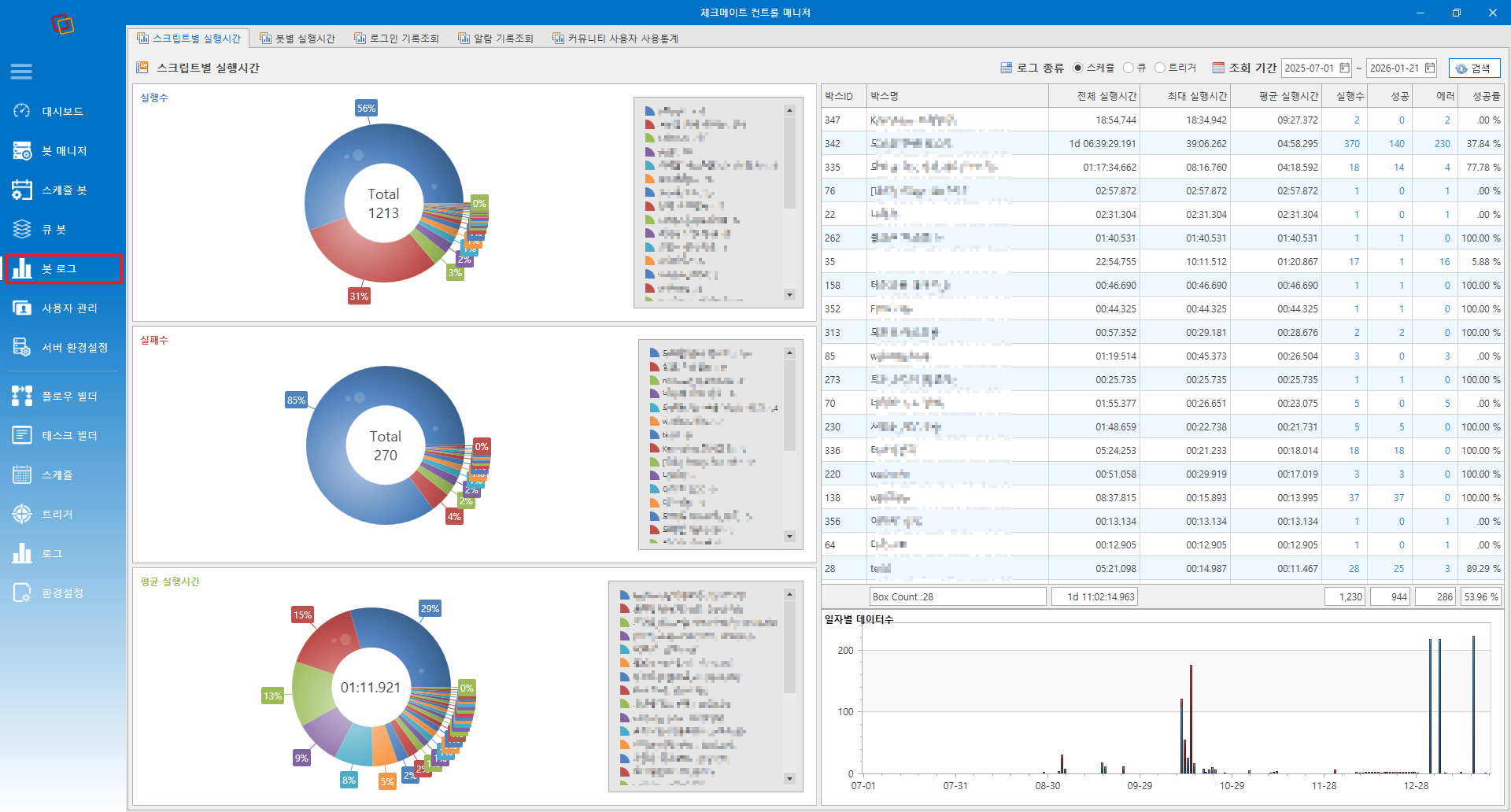Image resolution: width=1511 pixels, height=812 pixels.
Task: Click the 검색 search button
Action: (x=1474, y=68)
